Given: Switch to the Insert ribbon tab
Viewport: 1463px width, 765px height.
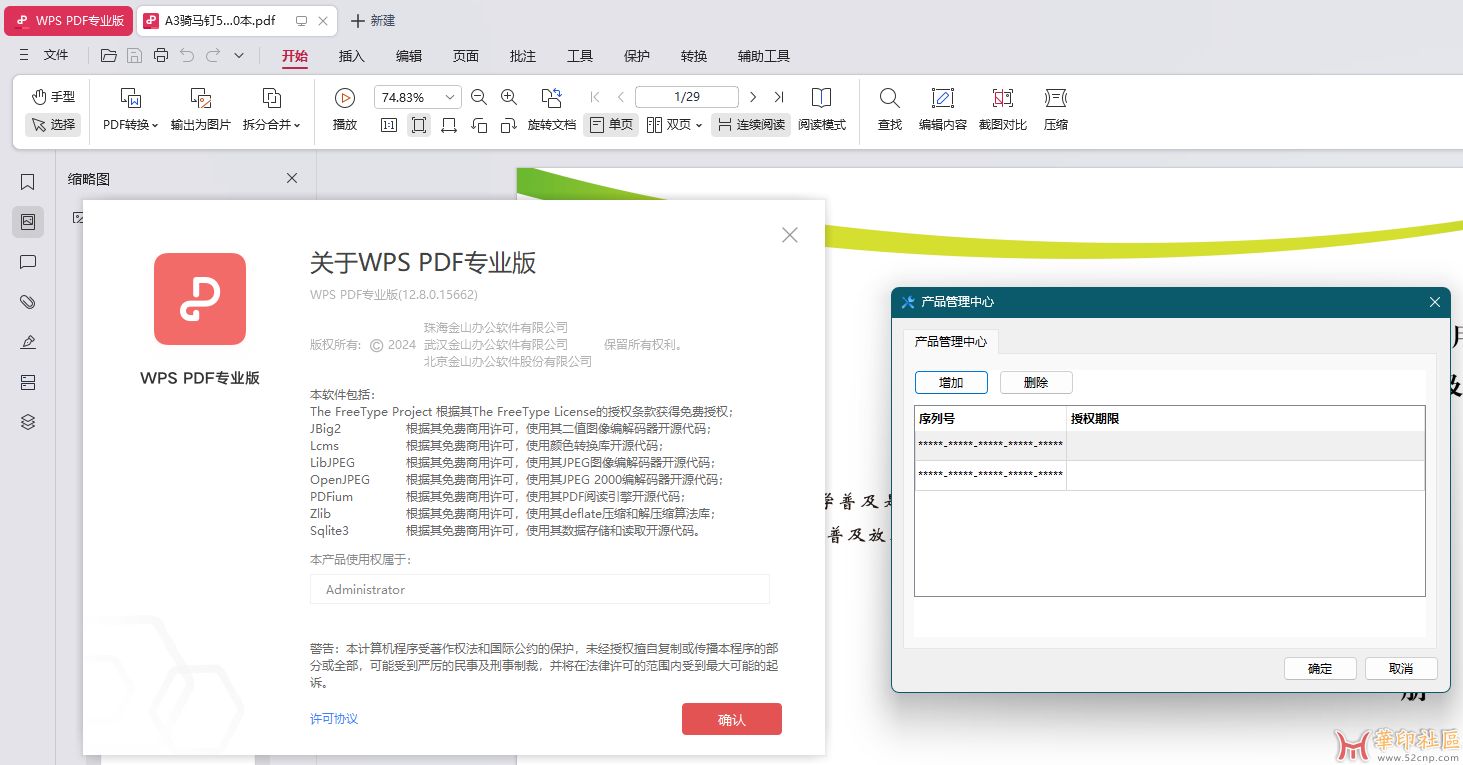Looking at the screenshot, I should tap(352, 56).
